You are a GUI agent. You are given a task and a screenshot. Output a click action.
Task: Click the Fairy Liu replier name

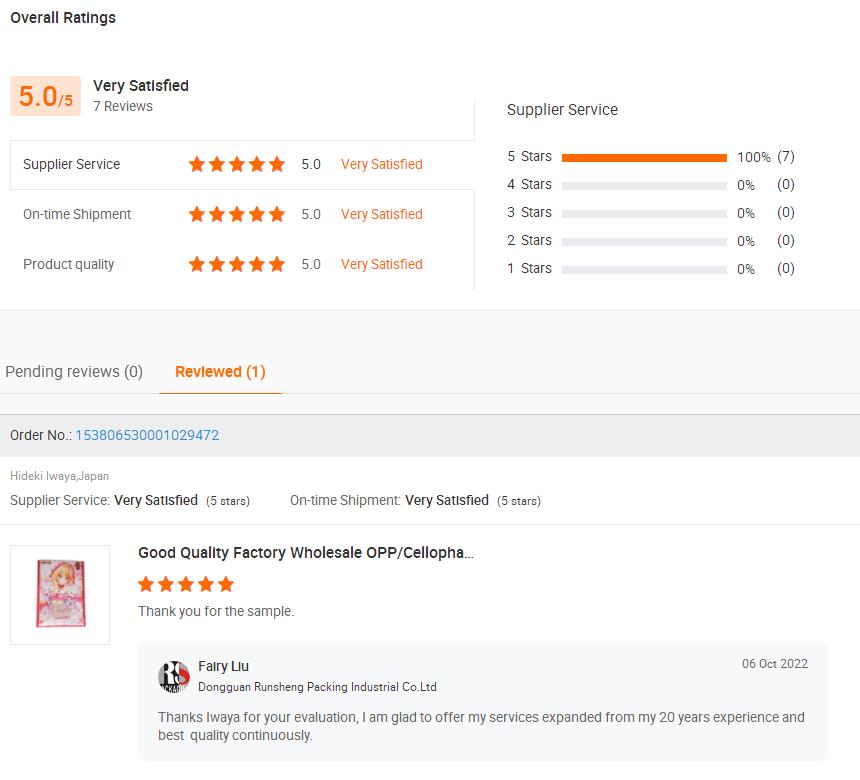tap(224, 666)
